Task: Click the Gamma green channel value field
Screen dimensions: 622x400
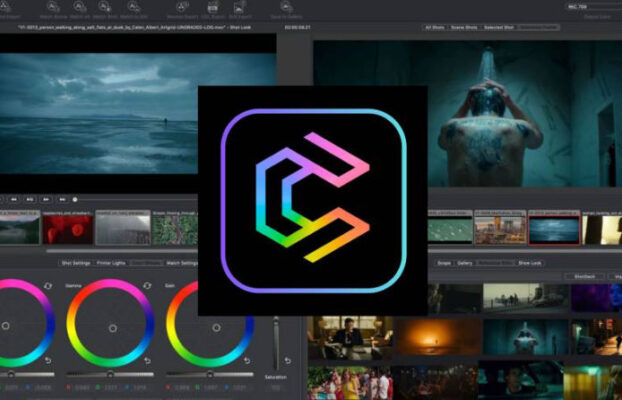Action: click(x=110, y=388)
